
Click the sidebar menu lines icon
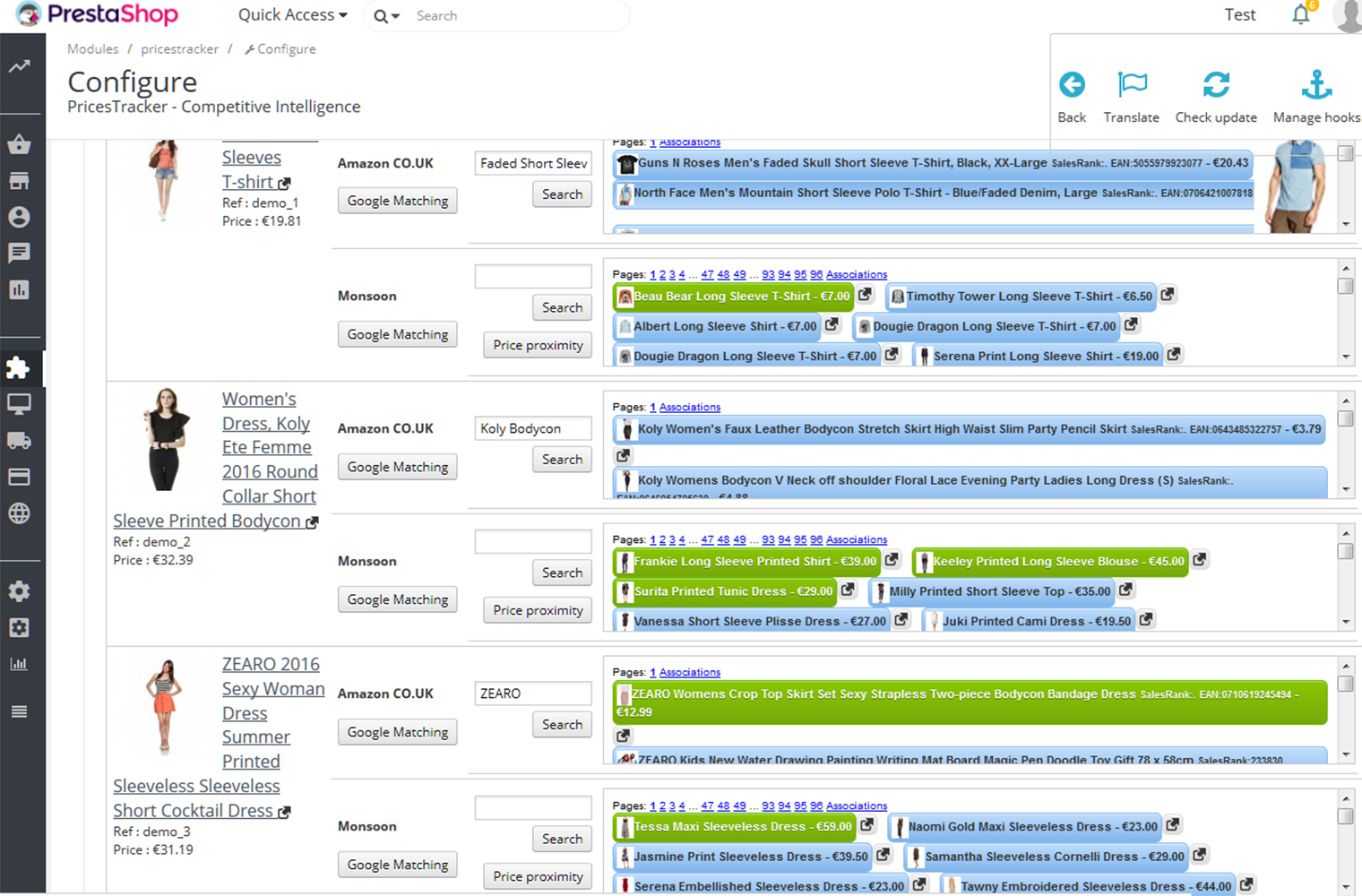[19, 711]
